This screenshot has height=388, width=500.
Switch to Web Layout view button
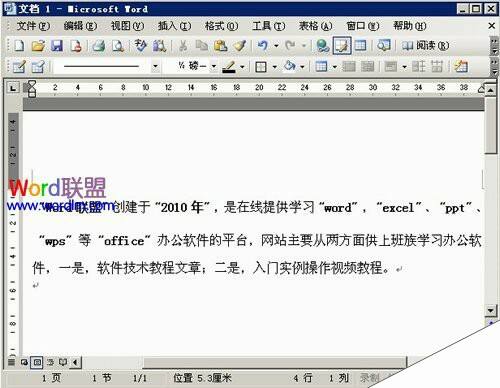click(x=24, y=362)
